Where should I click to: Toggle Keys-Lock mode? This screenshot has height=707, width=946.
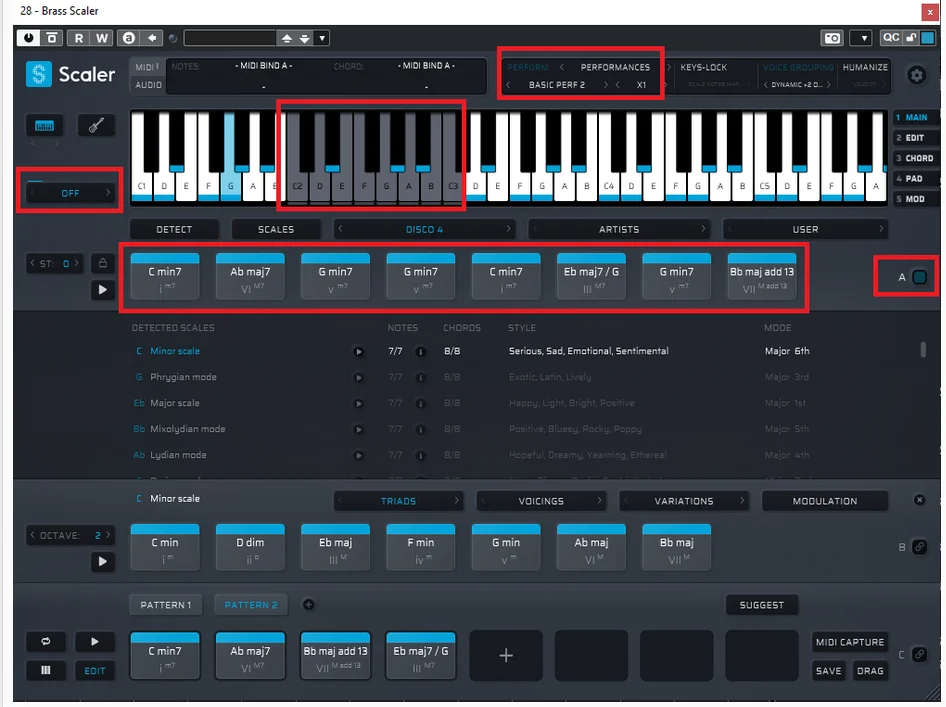(x=703, y=67)
